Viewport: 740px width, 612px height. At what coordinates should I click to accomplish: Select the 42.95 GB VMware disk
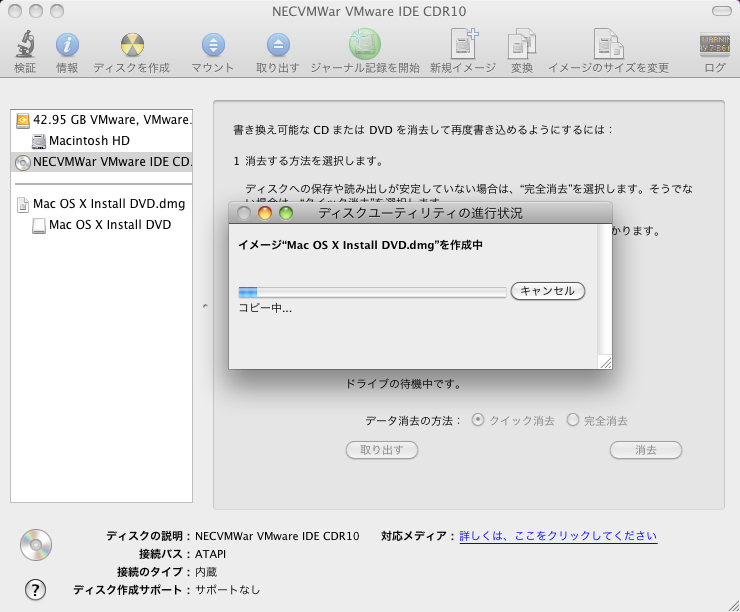coord(101,120)
